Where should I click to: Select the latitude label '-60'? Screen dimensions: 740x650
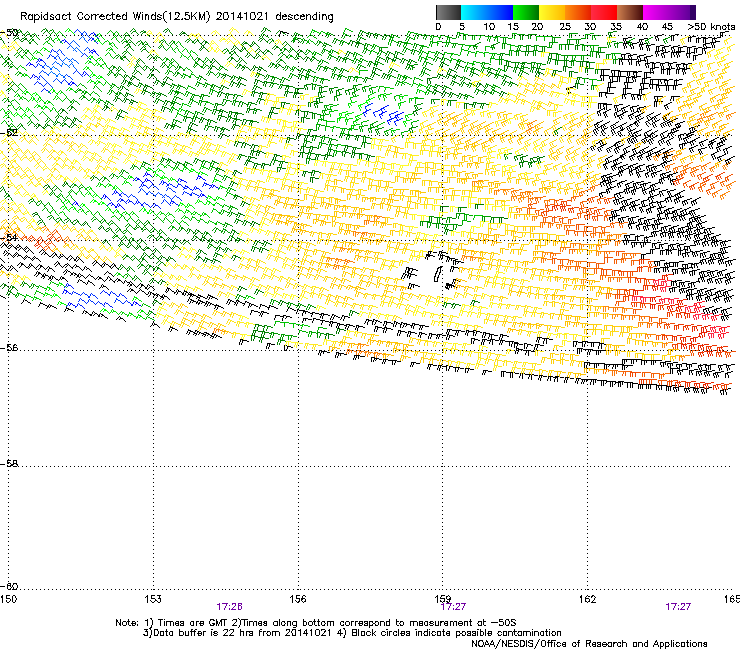(x=9, y=587)
